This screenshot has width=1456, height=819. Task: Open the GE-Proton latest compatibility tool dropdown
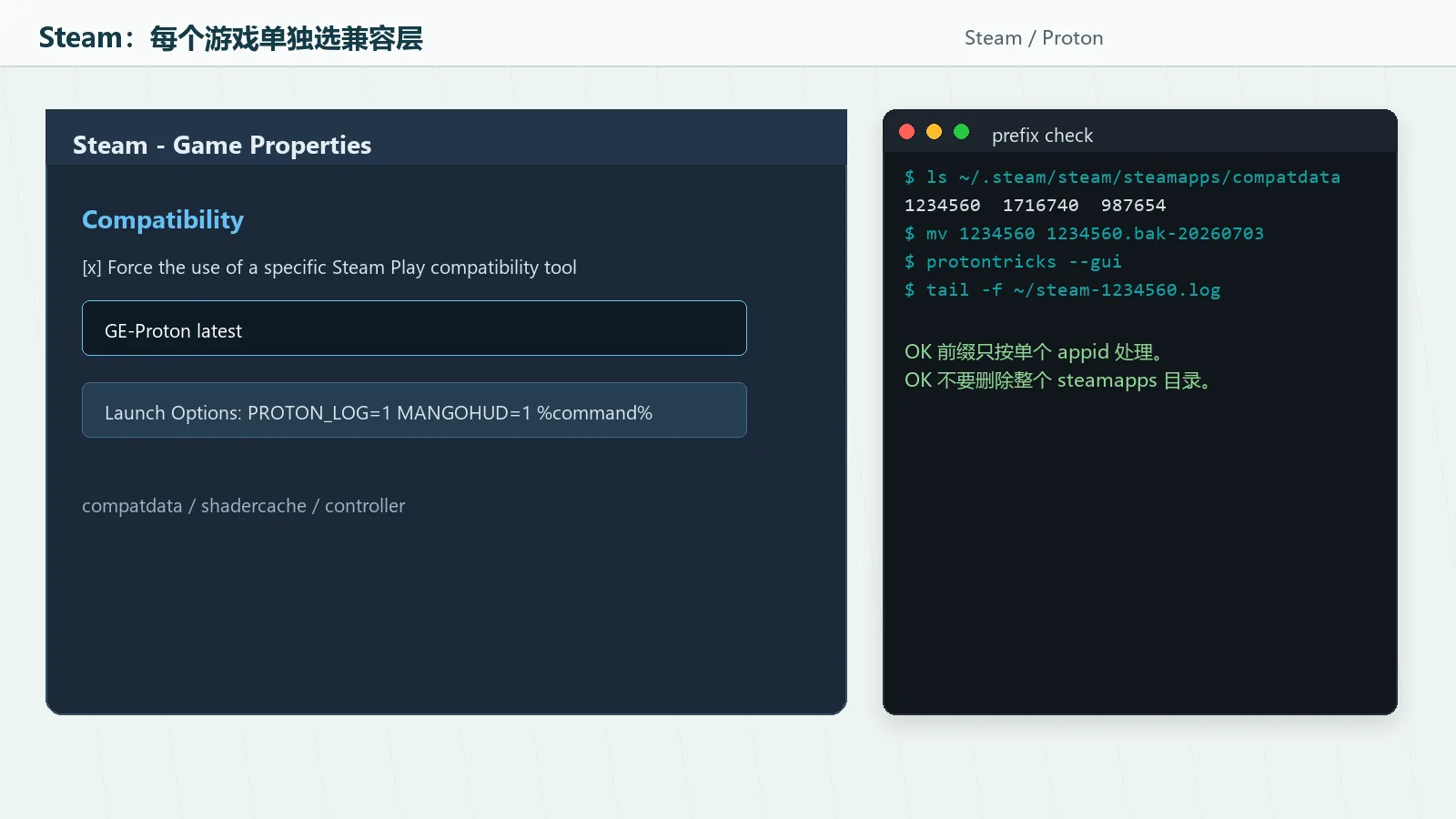point(414,328)
